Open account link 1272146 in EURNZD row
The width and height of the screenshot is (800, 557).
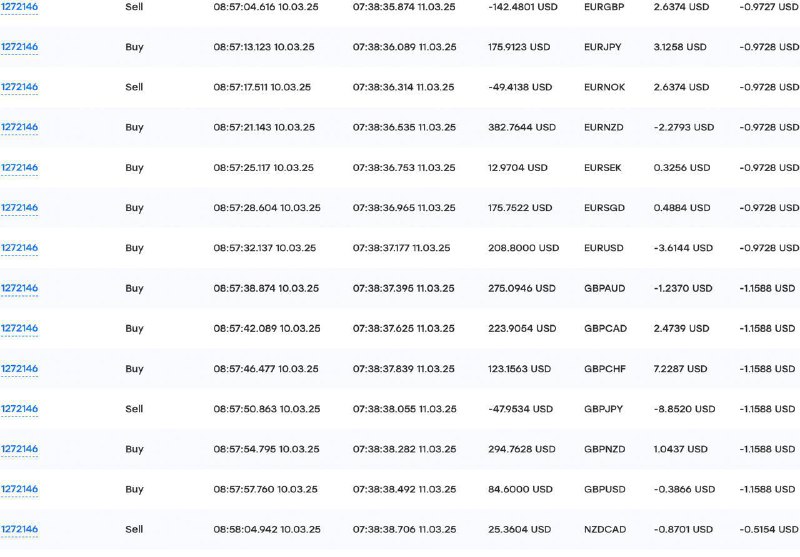click(19, 128)
